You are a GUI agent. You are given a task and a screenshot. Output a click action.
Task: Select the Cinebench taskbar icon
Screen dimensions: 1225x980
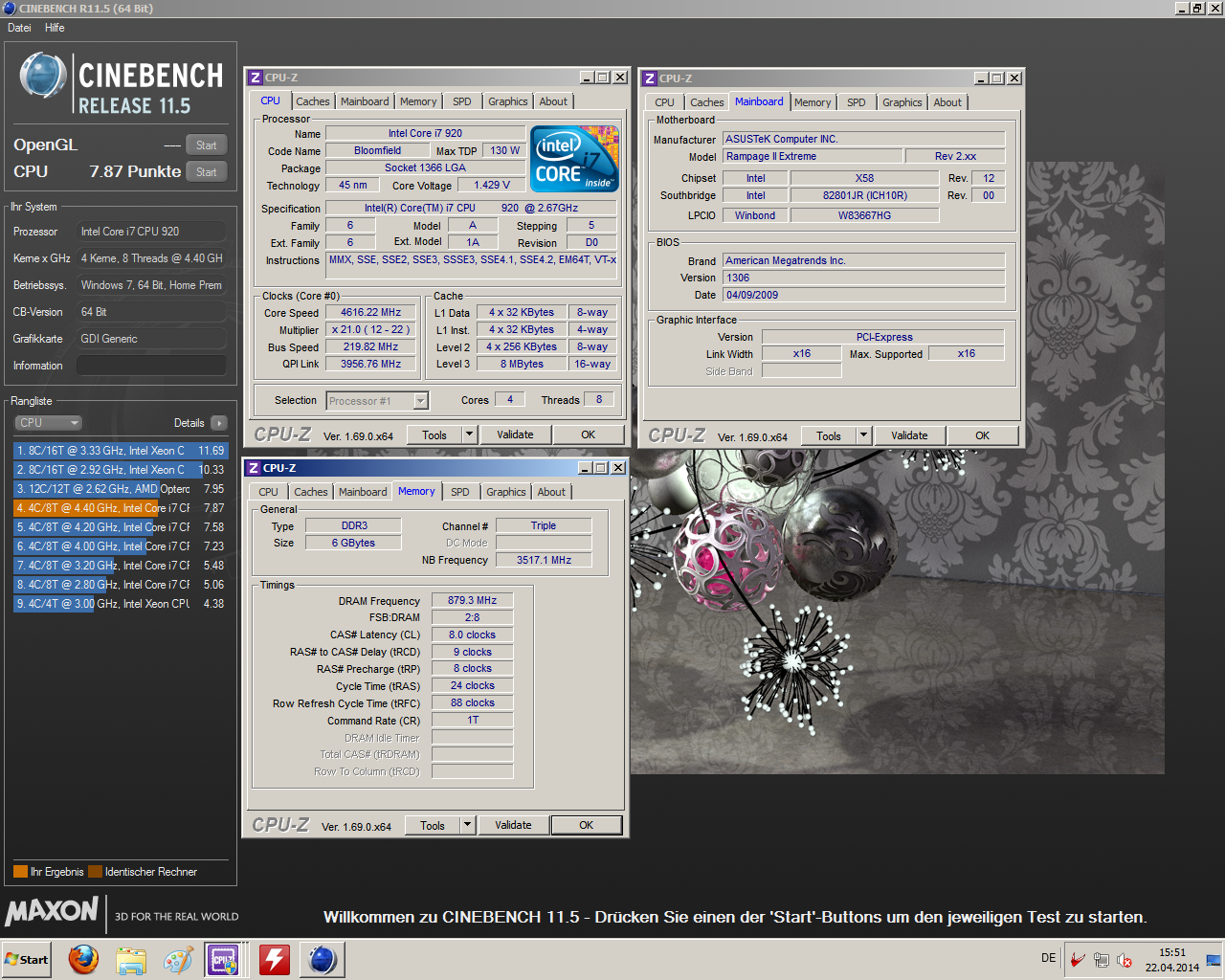(x=323, y=959)
